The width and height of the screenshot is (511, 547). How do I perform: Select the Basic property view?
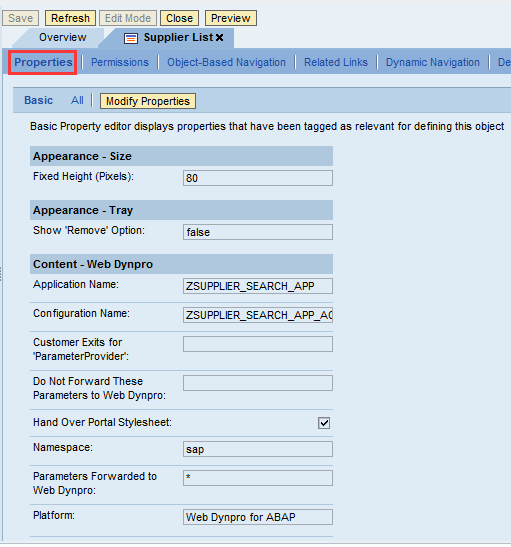pos(38,100)
